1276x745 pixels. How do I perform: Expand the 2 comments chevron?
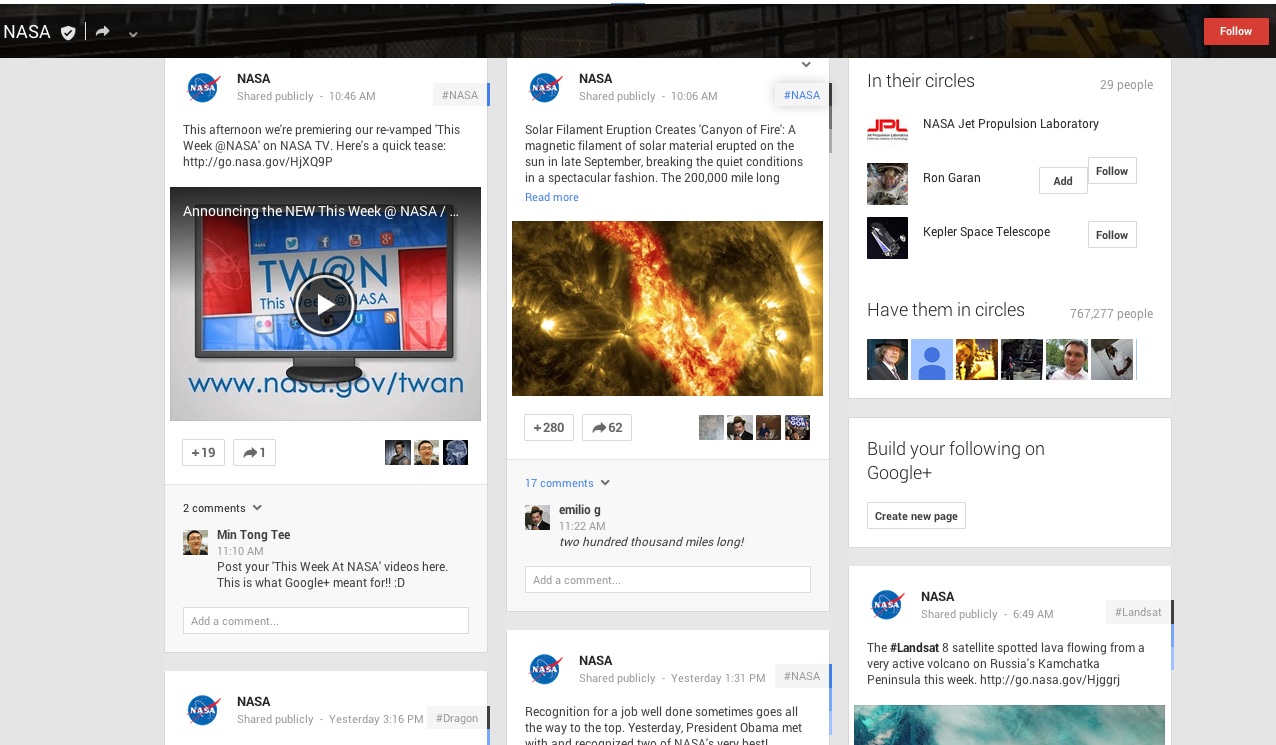pos(257,508)
